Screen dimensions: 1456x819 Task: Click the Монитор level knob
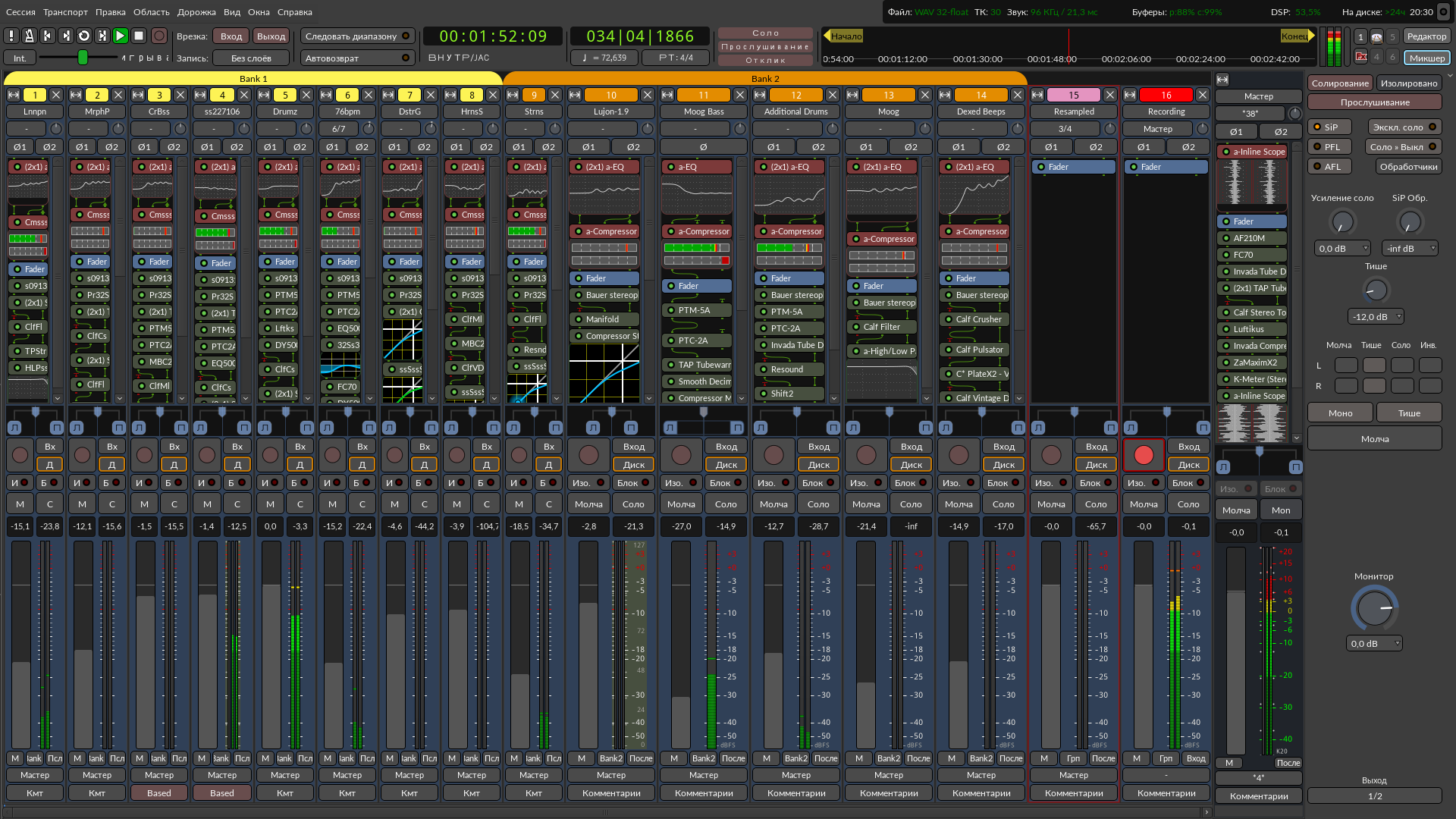[1374, 608]
